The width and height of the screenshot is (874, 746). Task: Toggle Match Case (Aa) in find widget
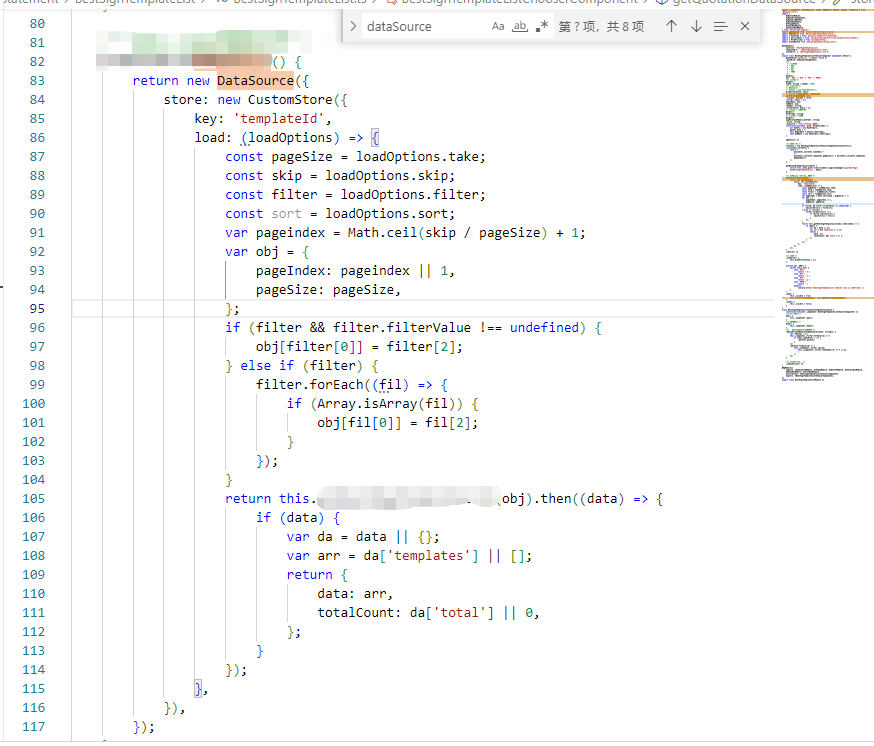(498, 26)
